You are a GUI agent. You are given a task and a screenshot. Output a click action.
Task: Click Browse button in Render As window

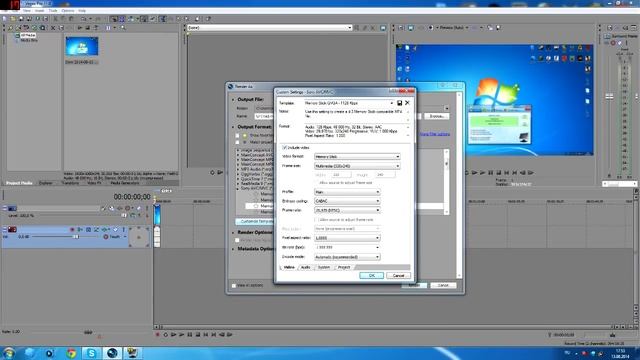point(436,116)
